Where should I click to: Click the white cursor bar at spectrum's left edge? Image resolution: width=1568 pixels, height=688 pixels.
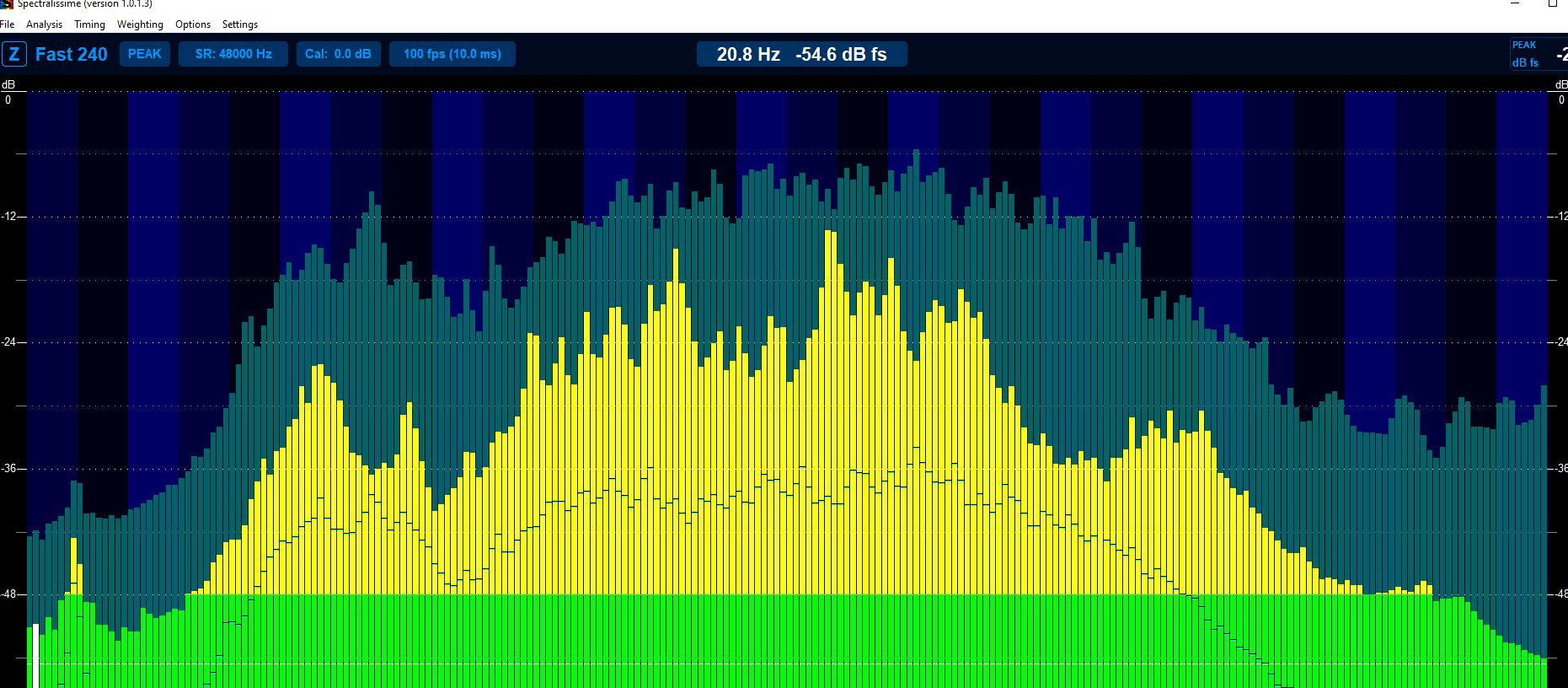[x=35, y=656]
